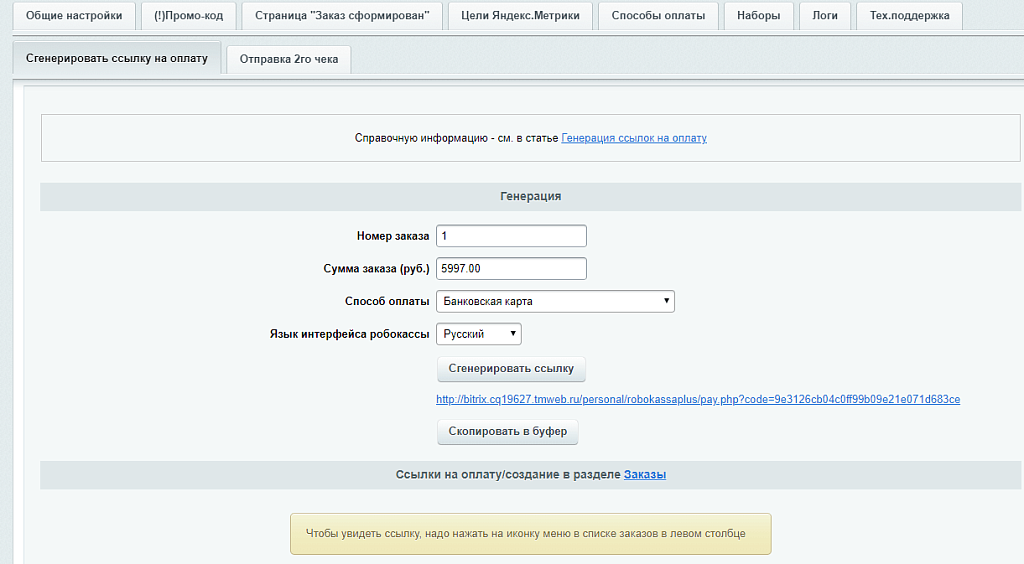Open the Страница "Заказ сформирован" tab

click(x=342, y=16)
